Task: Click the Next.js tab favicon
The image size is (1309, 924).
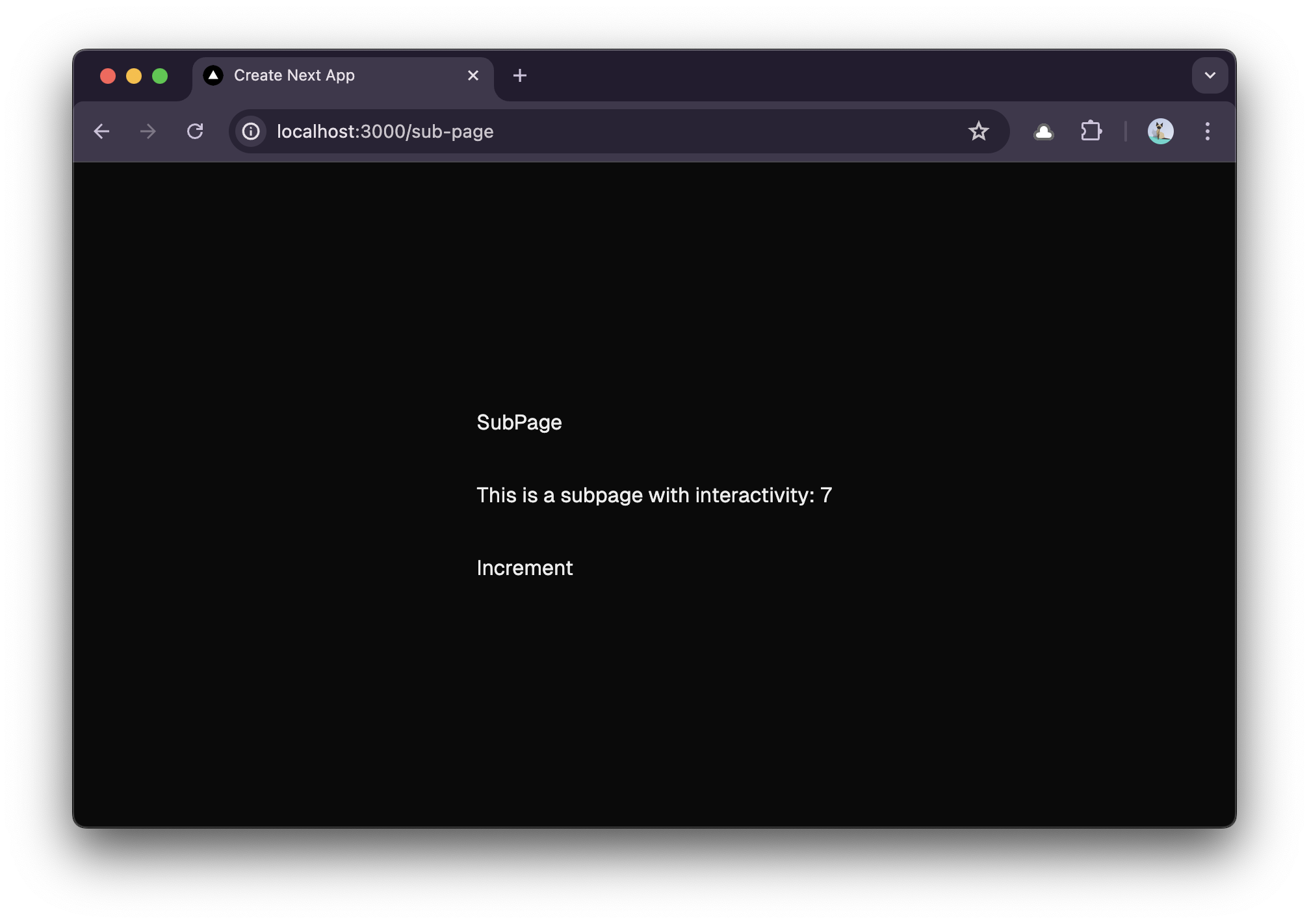Action: [213, 75]
